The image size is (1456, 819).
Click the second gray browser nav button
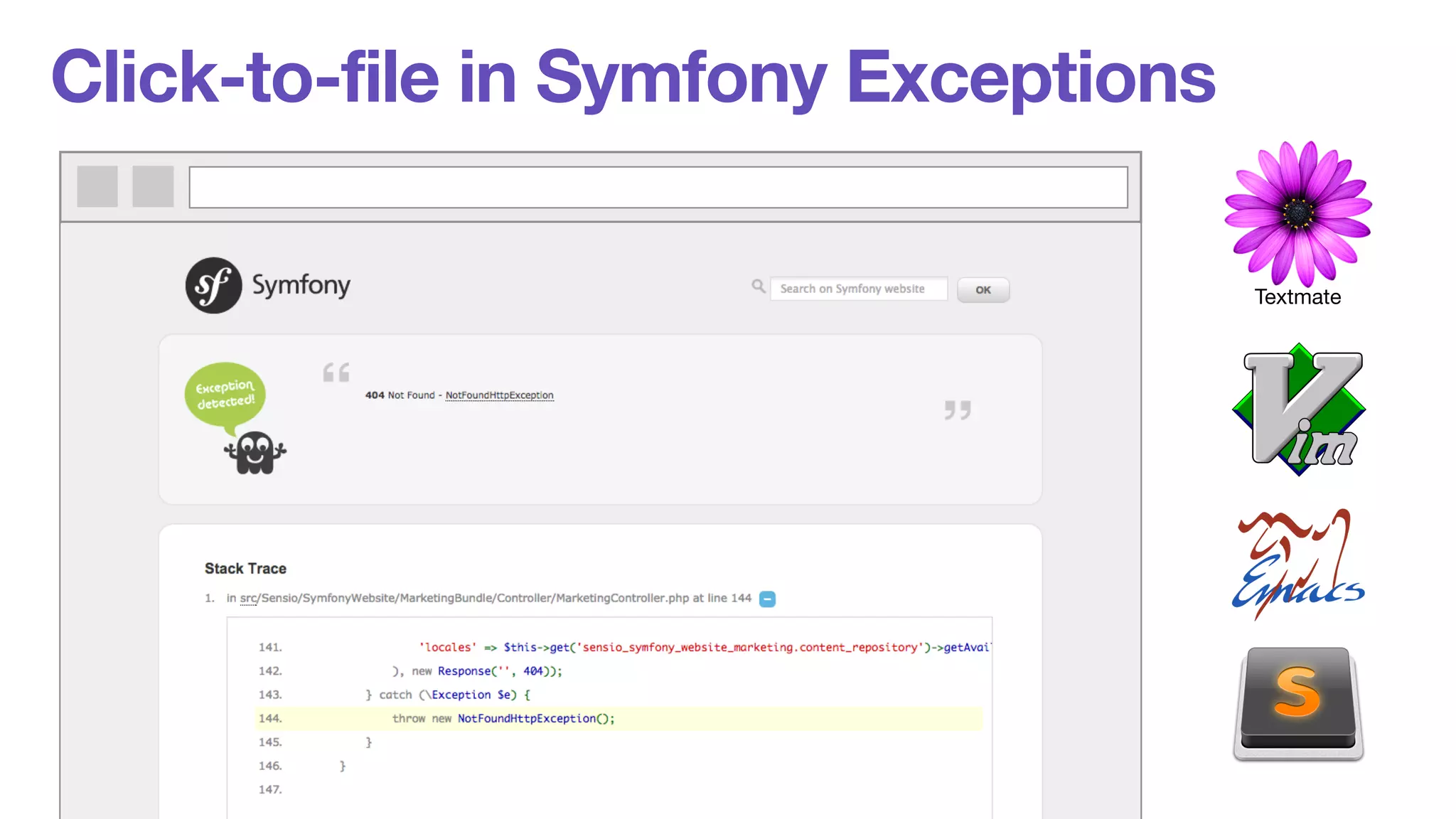point(153,186)
